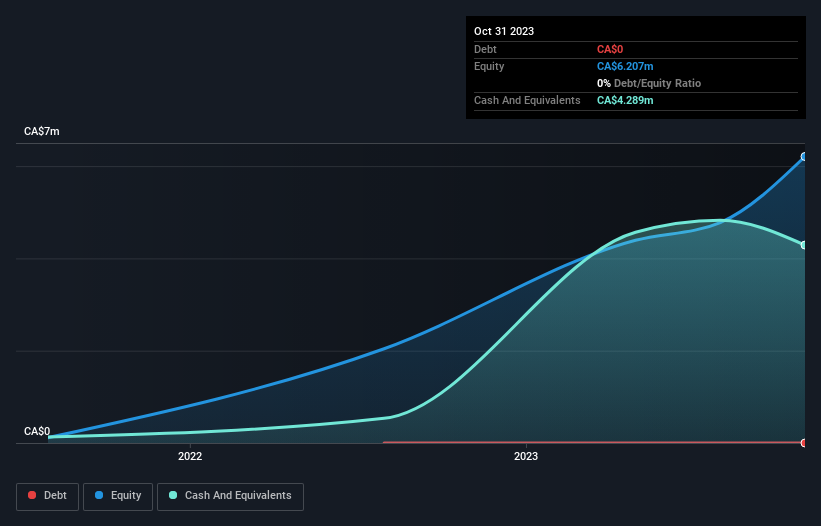The height and width of the screenshot is (526, 821).
Task: Click the CA$0 y-axis label
Action: coord(37,431)
